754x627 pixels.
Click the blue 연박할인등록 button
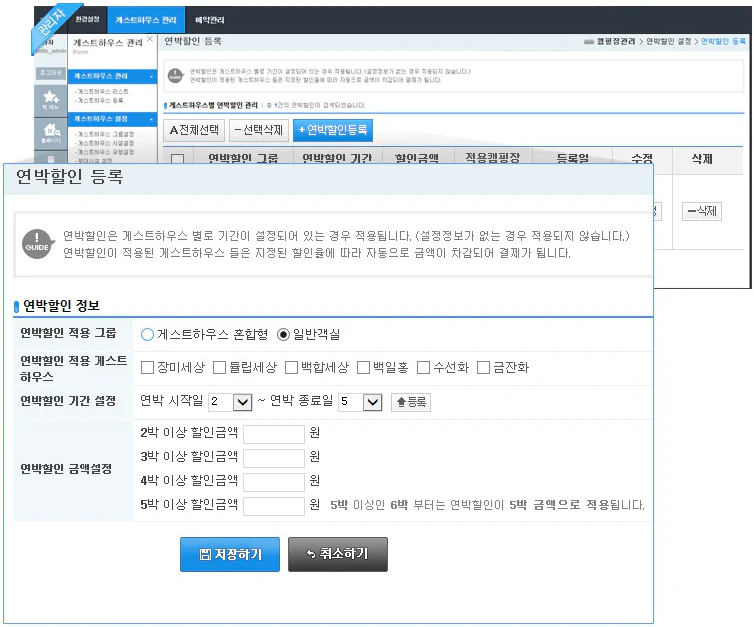coord(333,130)
